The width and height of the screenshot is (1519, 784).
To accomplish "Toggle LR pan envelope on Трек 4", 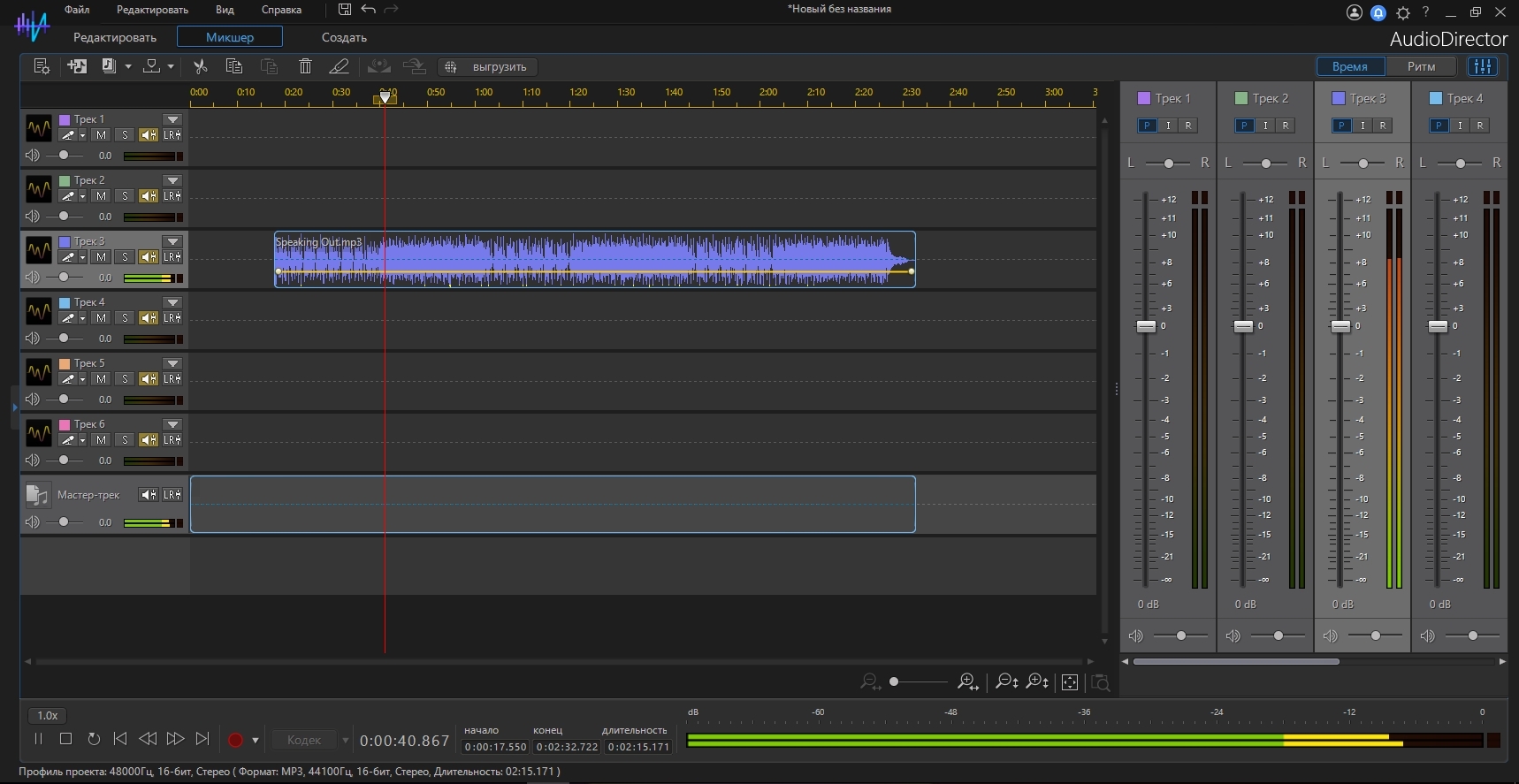I will click(172, 318).
